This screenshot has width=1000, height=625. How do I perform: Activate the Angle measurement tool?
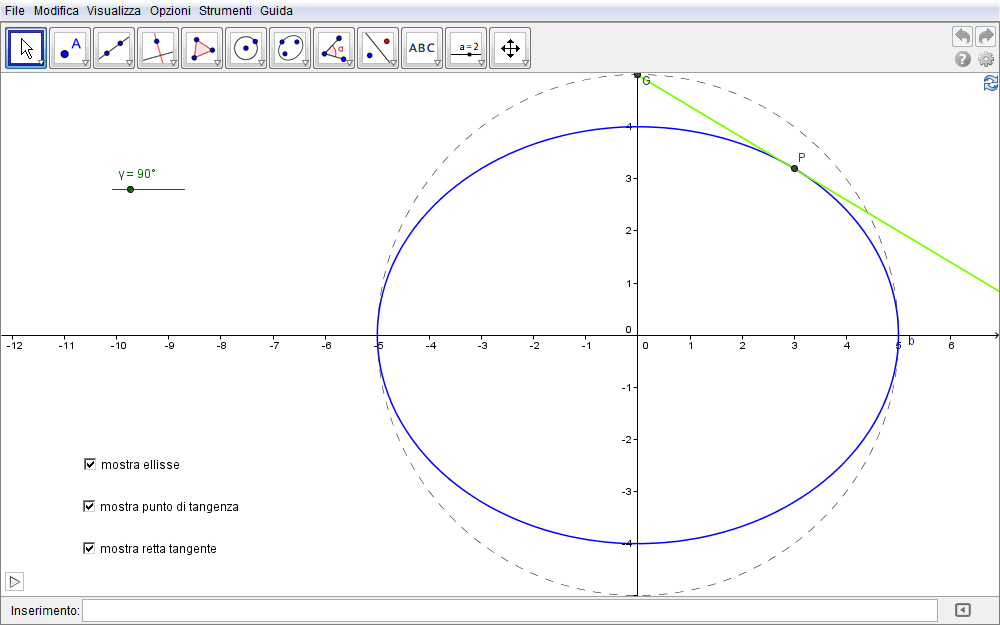coord(334,47)
